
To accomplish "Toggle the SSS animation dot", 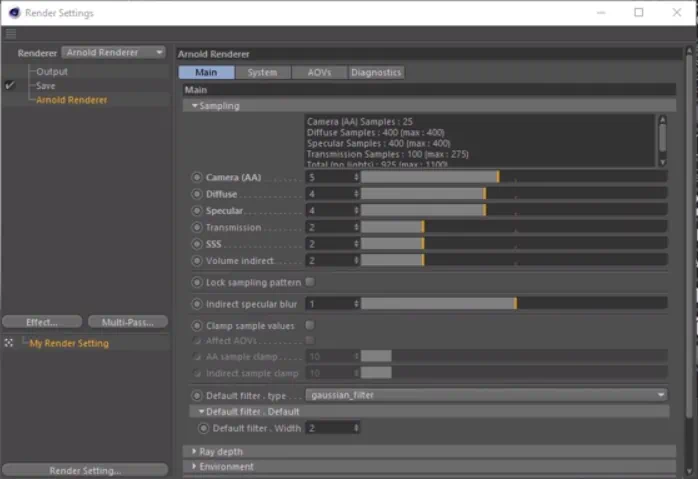I will click(x=197, y=244).
